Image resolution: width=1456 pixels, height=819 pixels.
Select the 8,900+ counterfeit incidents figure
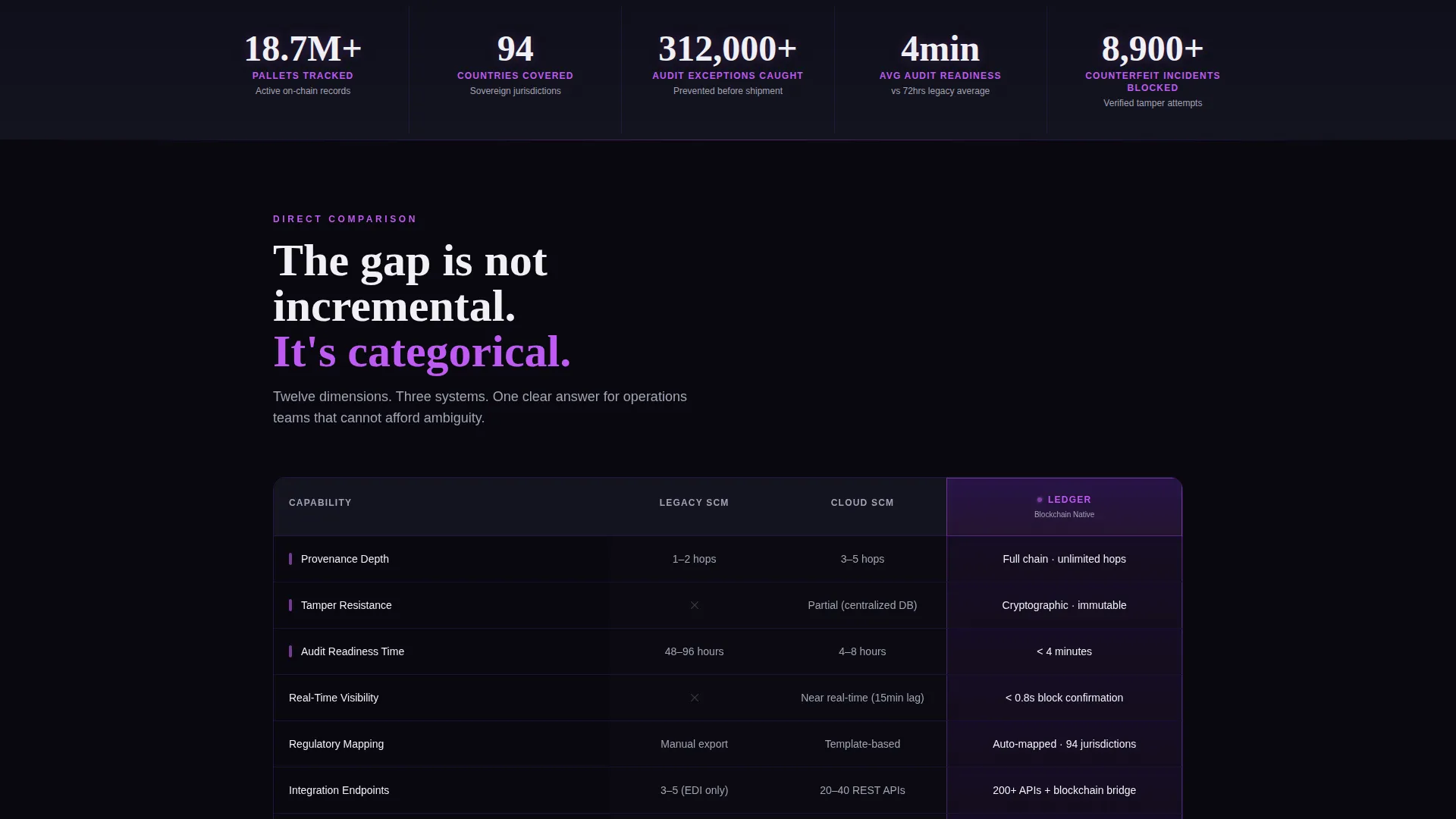[1152, 49]
